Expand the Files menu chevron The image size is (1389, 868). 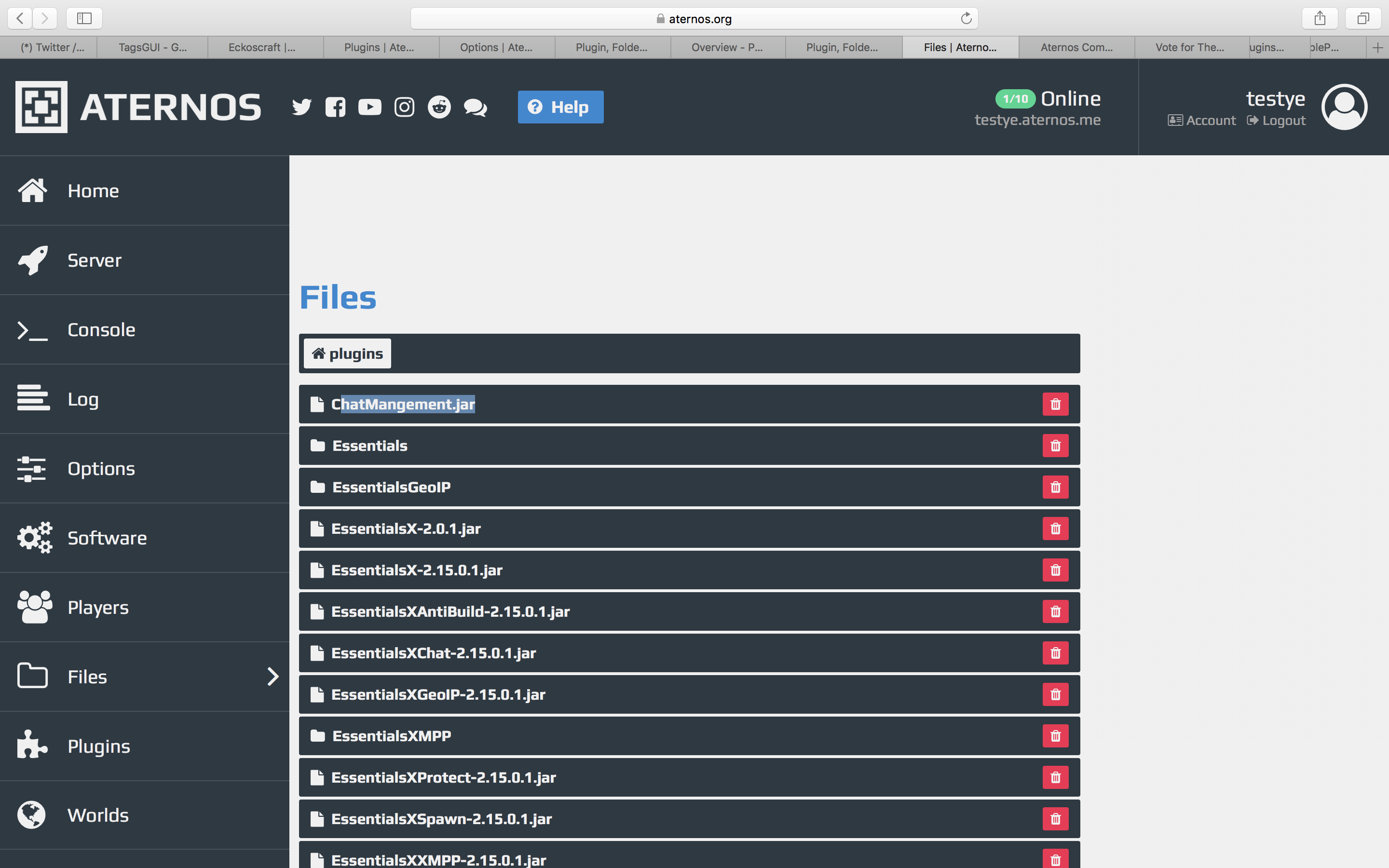273,676
